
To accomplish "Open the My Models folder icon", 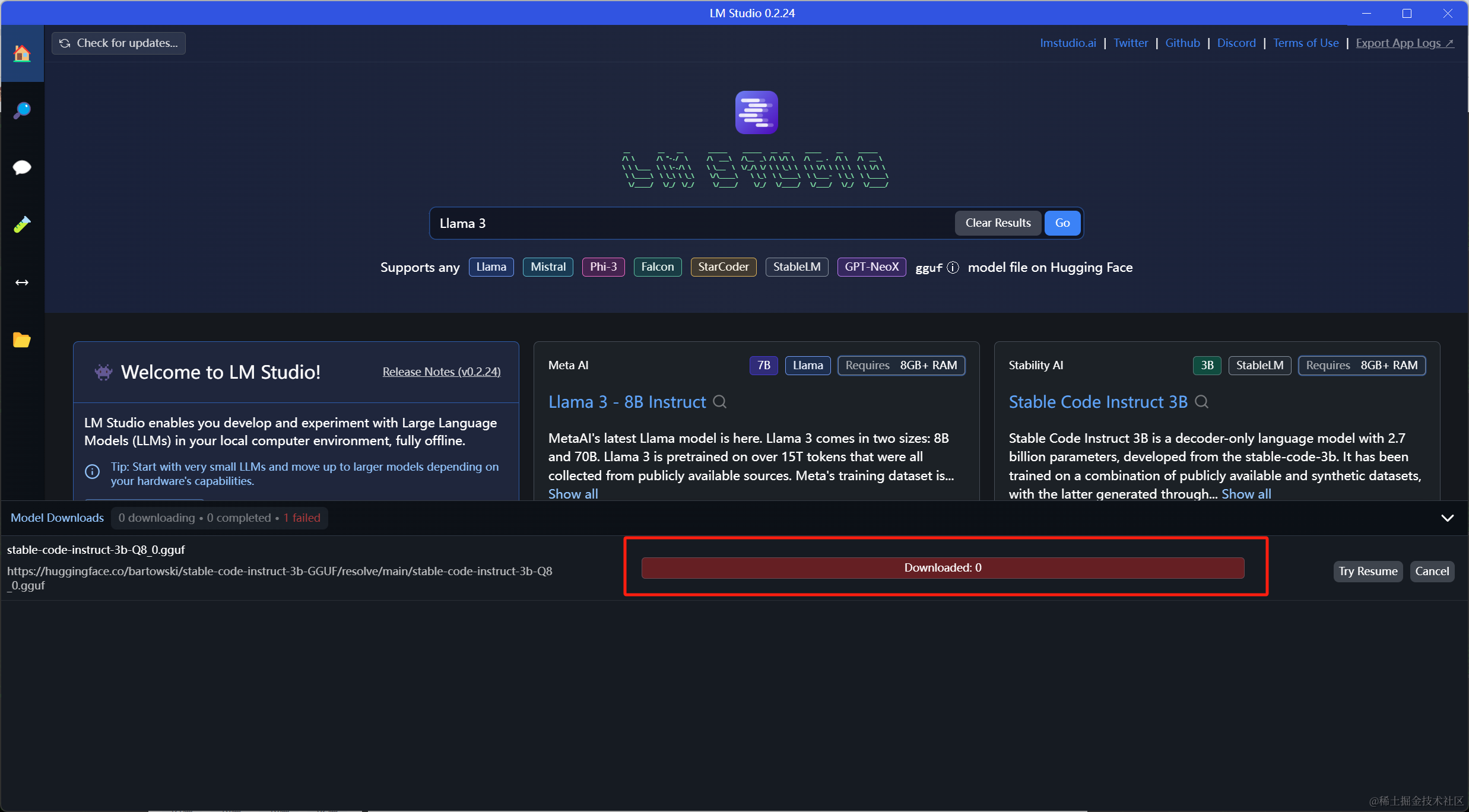I will pos(22,340).
